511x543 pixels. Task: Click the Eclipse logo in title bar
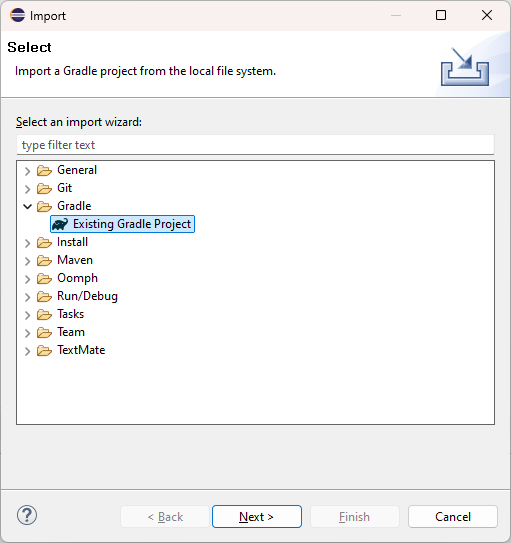tap(18, 15)
